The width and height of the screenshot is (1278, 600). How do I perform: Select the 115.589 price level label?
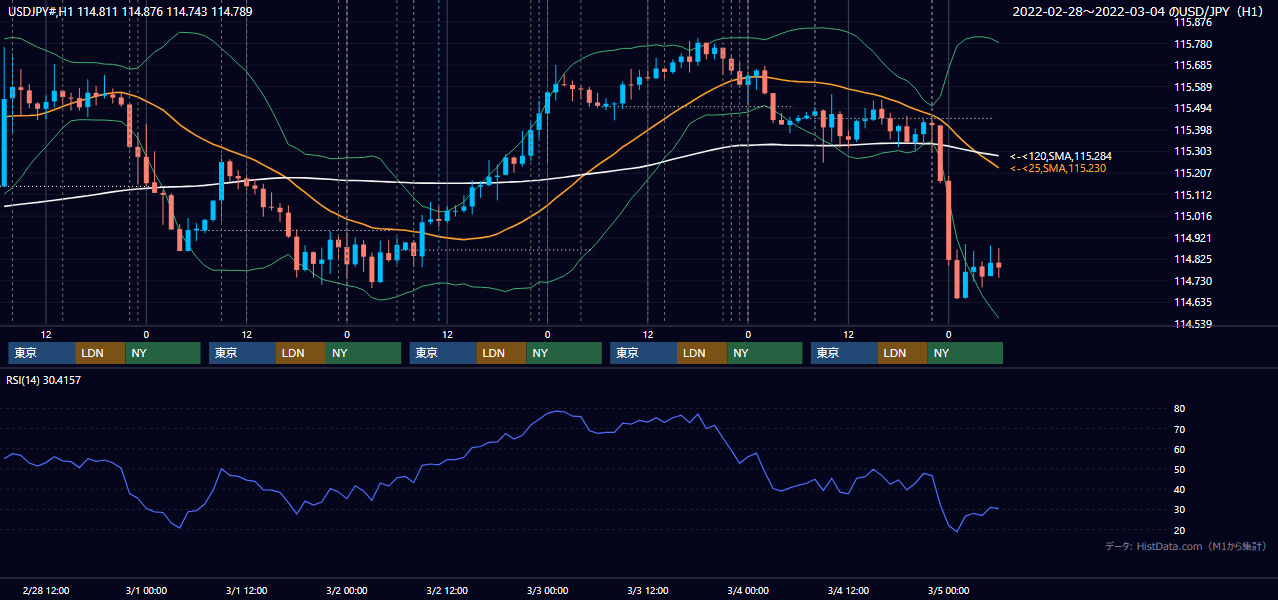click(1192, 87)
